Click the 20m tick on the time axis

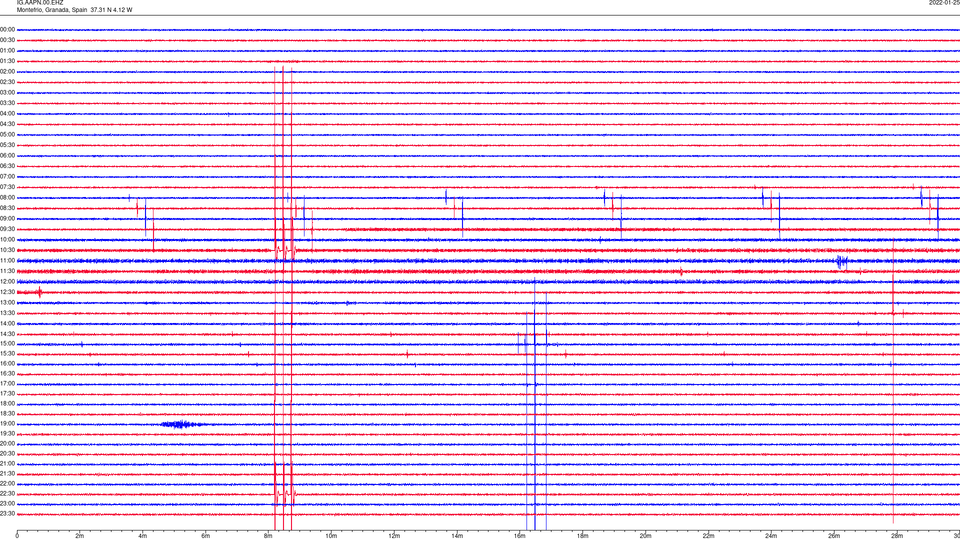point(645,536)
